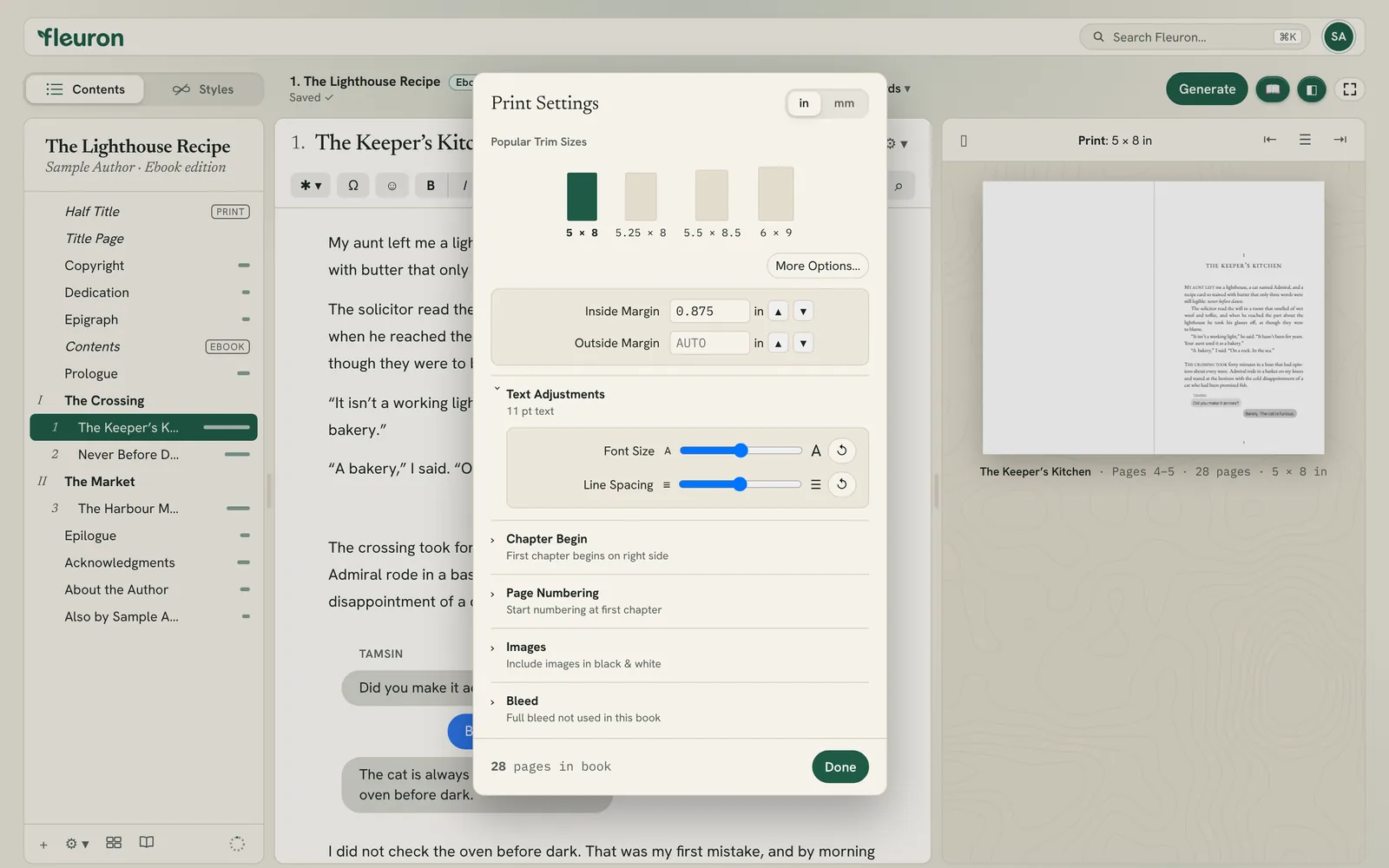Image resolution: width=1389 pixels, height=868 pixels.
Task: Click the Outside Margin AUTO field
Action: tap(709, 344)
